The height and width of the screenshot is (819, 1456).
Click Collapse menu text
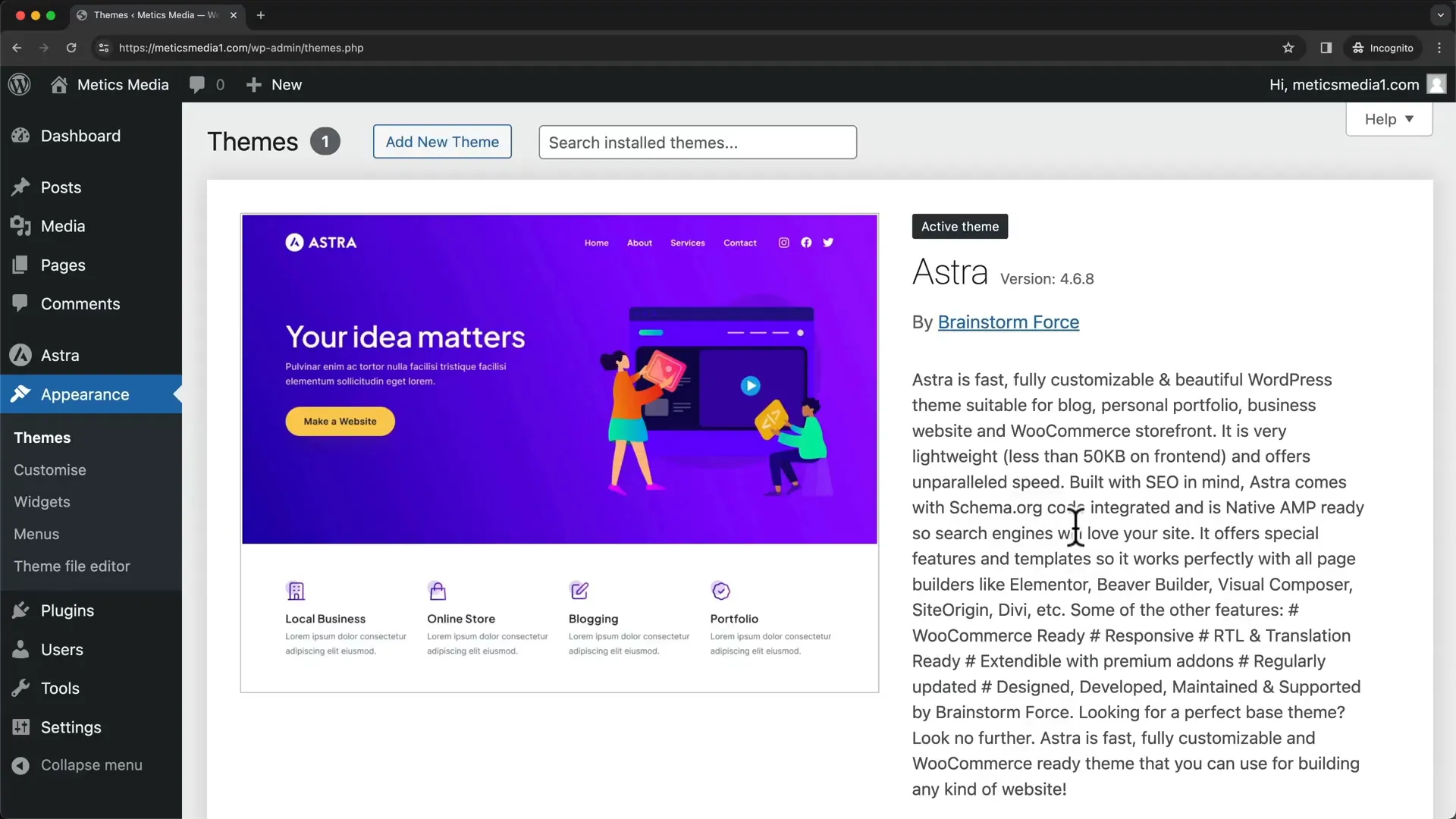92,765
